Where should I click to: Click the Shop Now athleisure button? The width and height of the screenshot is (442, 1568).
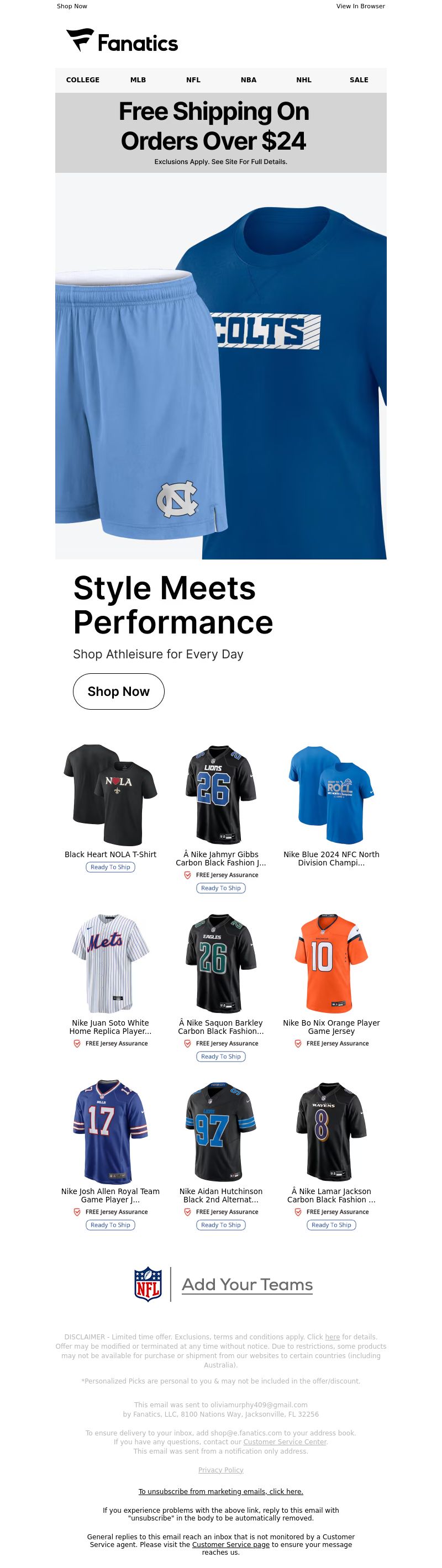[119, 691]
